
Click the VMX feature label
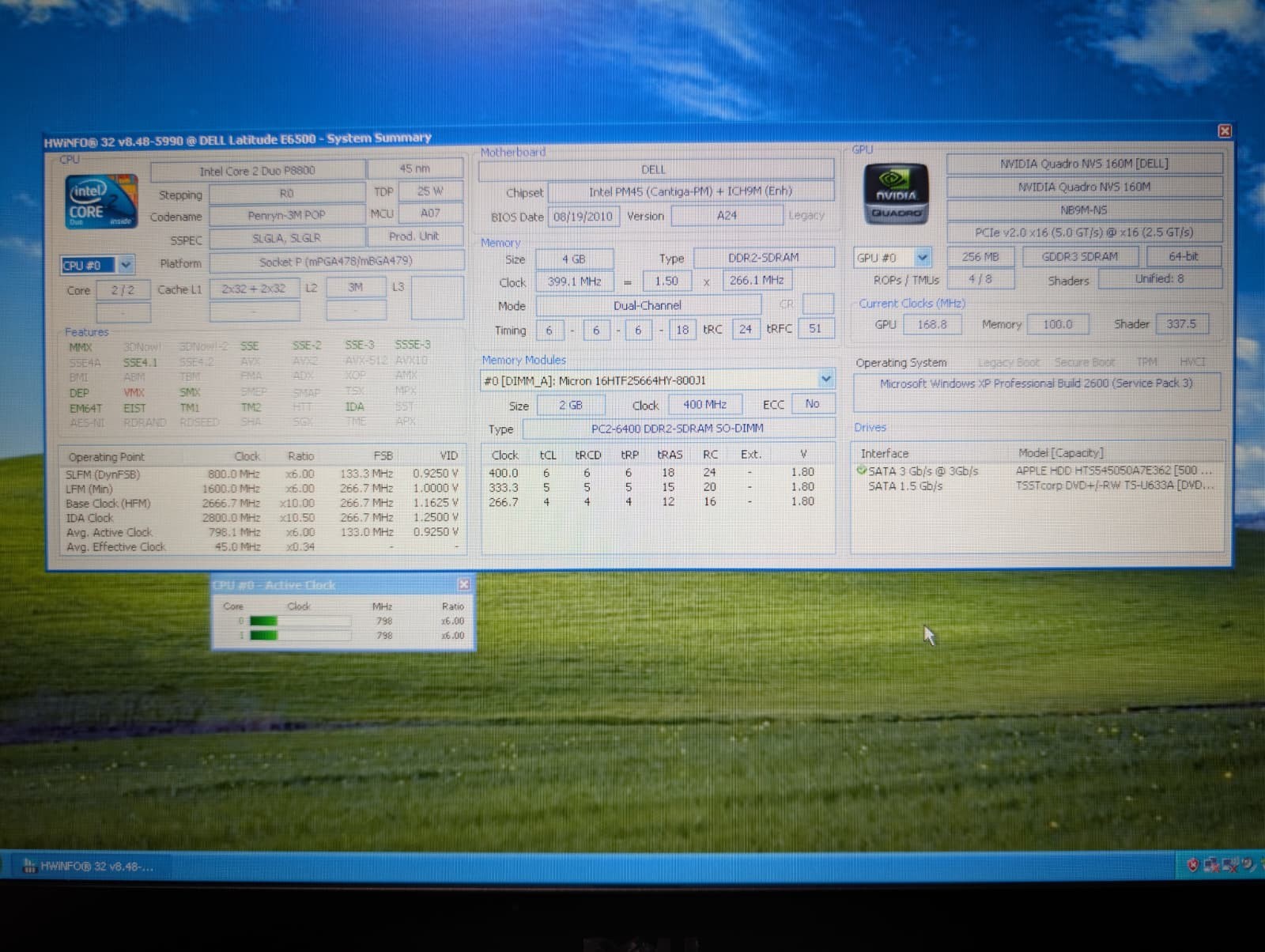[x=134, y=392]
